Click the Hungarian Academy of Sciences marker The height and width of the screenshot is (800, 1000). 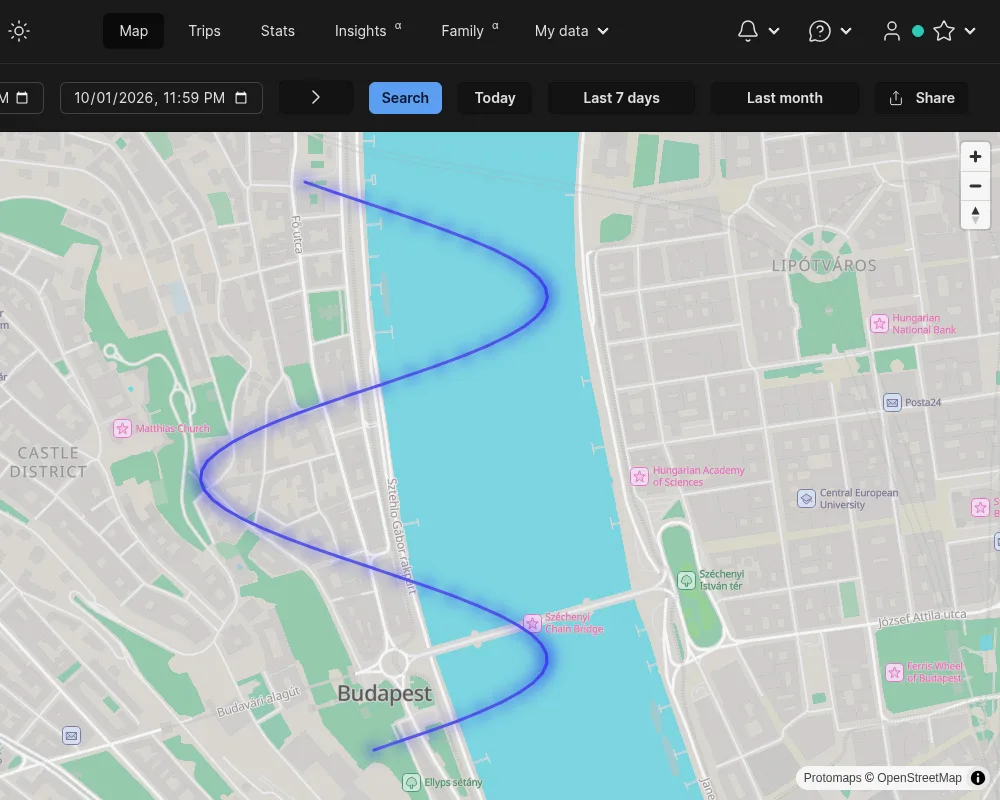click(x=640, y=476)
